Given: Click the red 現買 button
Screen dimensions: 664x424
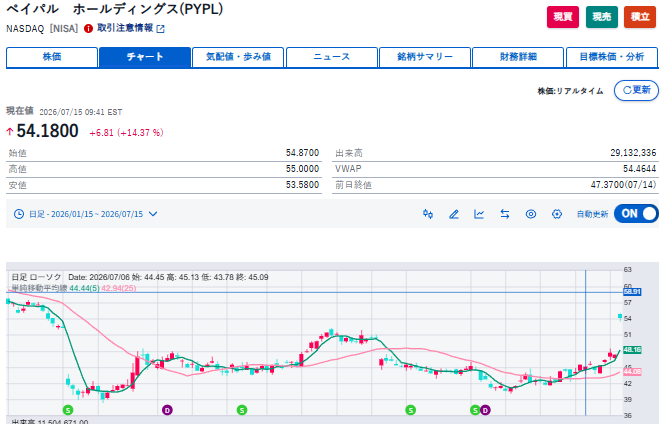Looking at the screenshot, I should [563, 17].
